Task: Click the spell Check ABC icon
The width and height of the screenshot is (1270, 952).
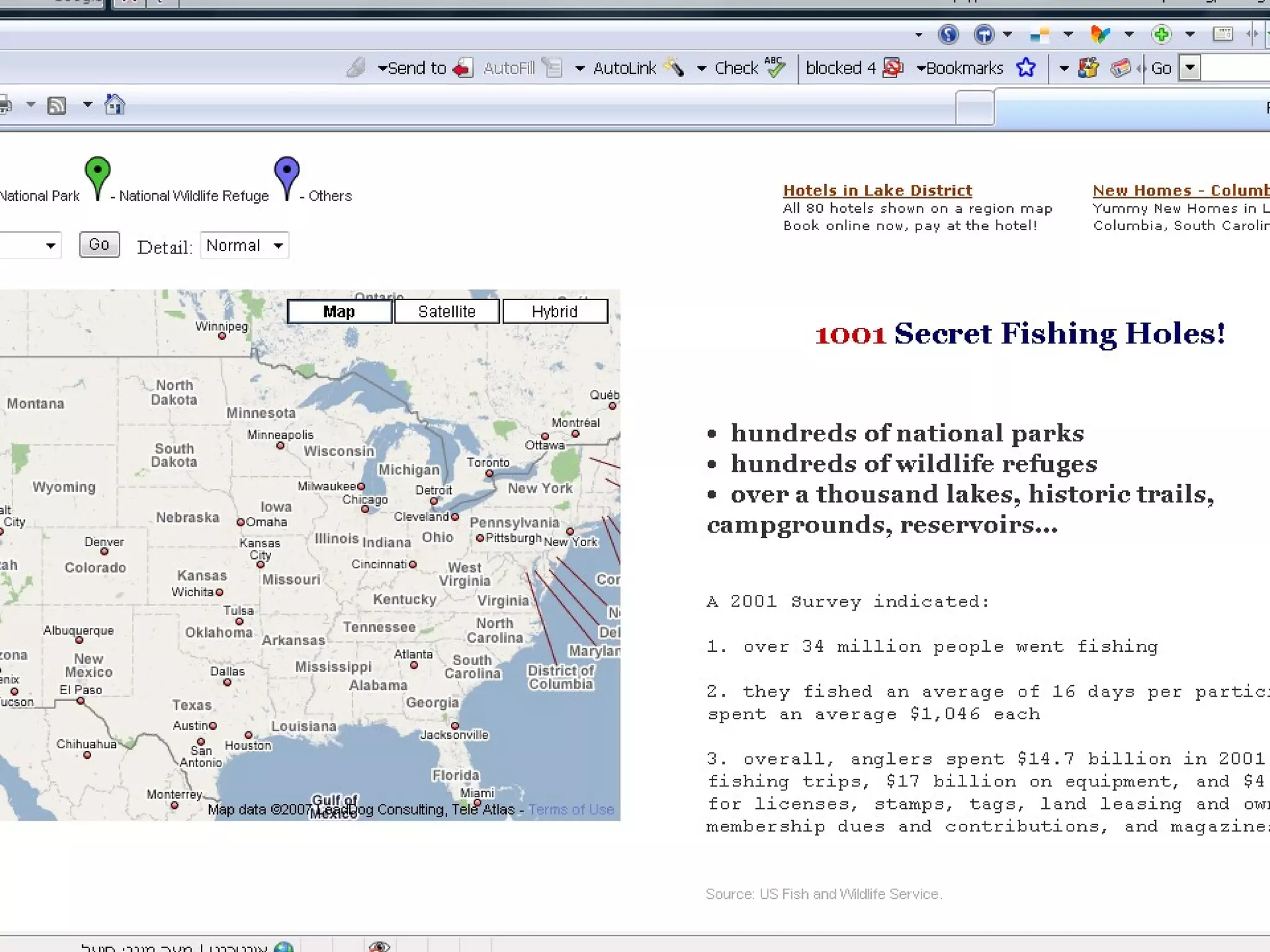Action: pyautogui.click(x=775, y=67)
